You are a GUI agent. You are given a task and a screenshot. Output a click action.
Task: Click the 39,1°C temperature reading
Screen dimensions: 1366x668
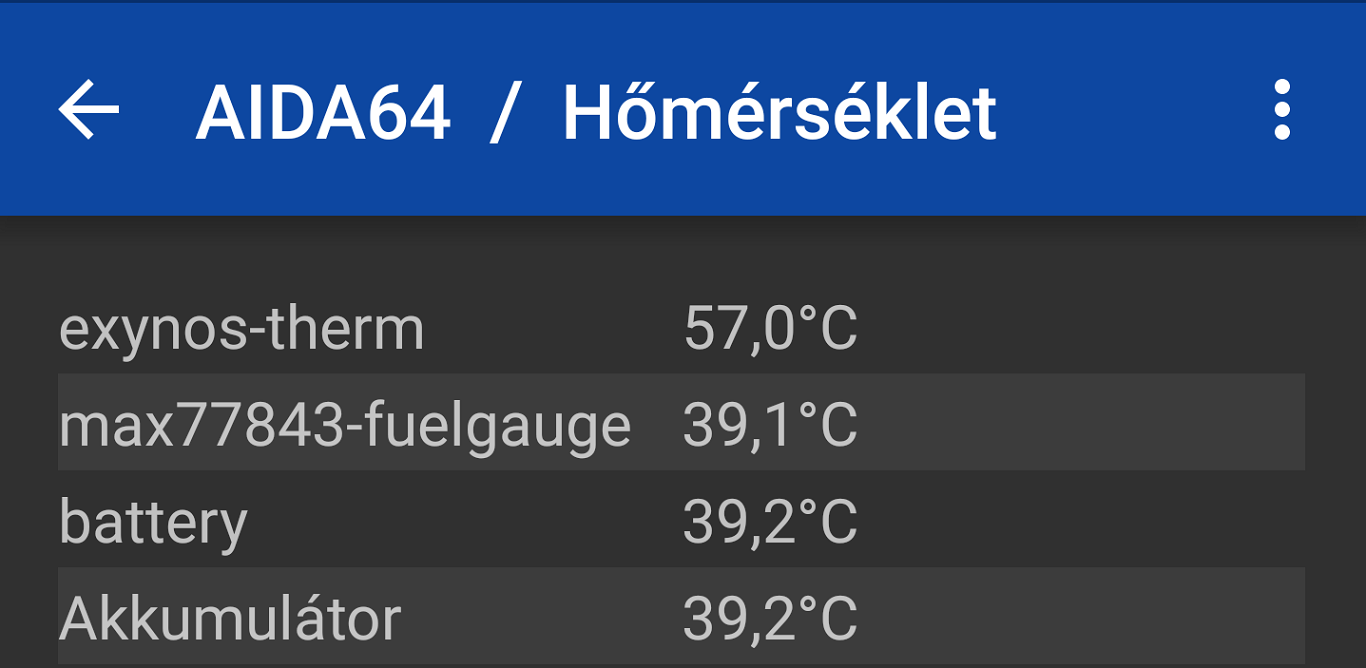click(x=770, y=424)
